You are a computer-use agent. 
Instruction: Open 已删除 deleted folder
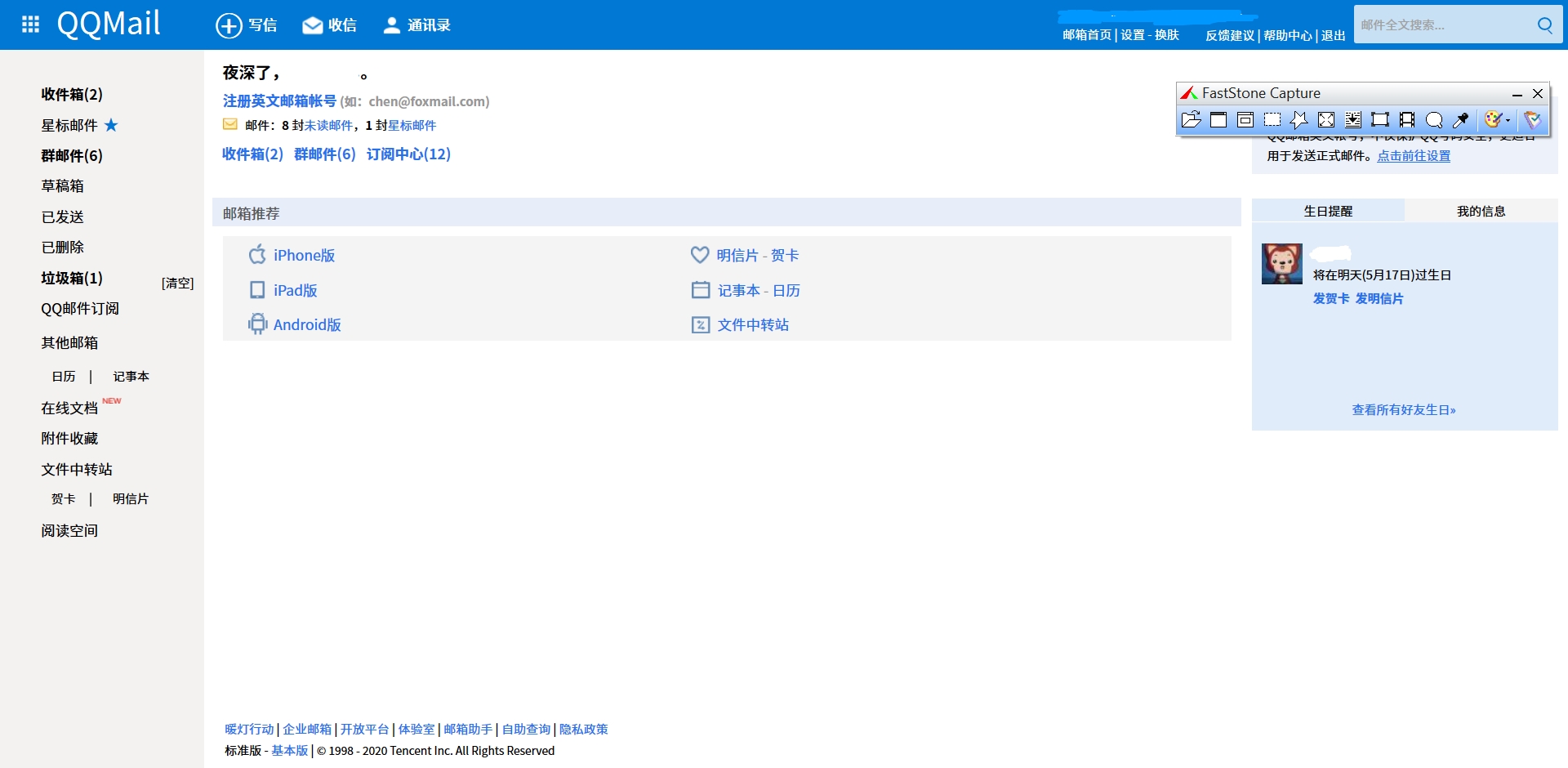pos(62,247)
